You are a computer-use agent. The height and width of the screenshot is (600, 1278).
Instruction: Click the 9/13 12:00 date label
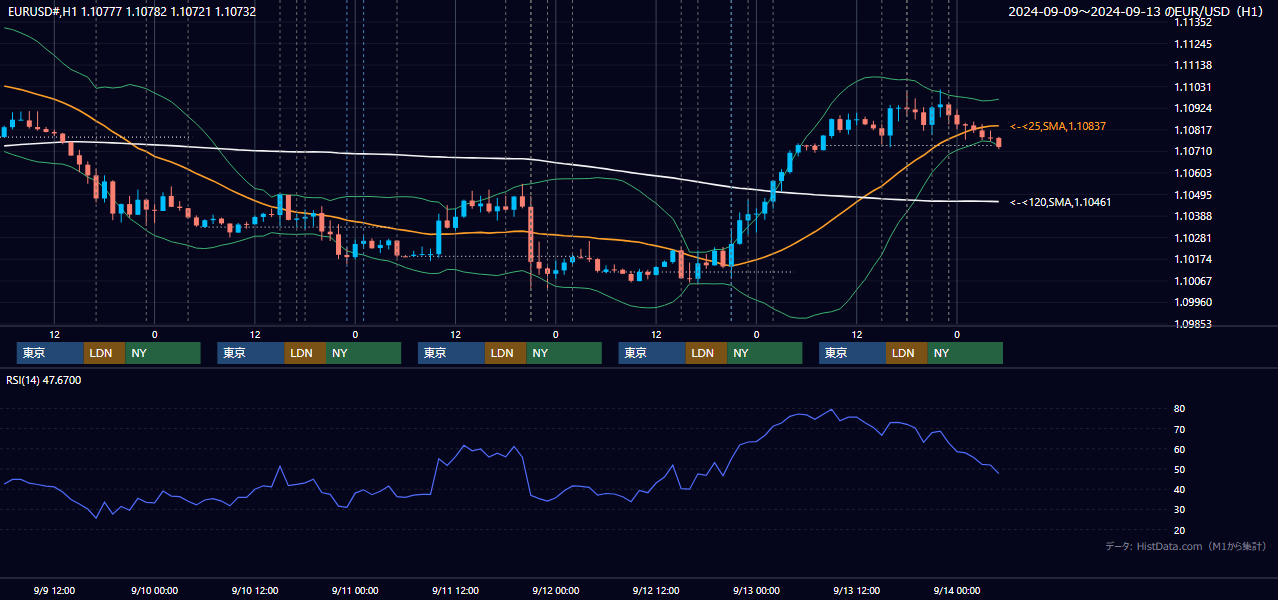pyautogui.click(x=856, y=590)
